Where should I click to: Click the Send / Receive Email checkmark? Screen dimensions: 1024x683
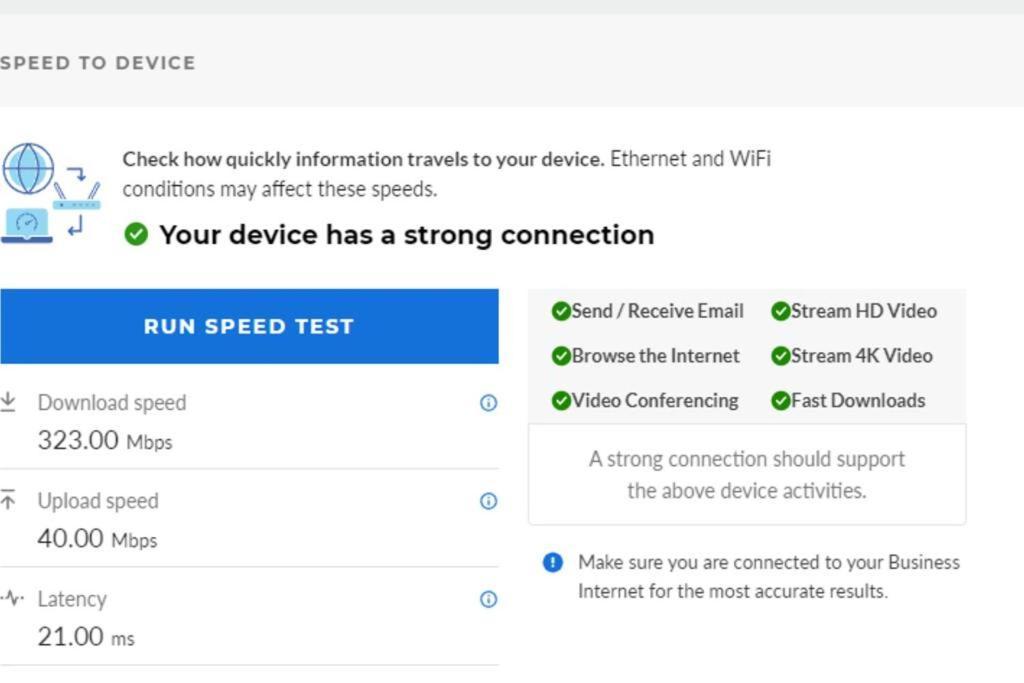(x=560, y=311)
